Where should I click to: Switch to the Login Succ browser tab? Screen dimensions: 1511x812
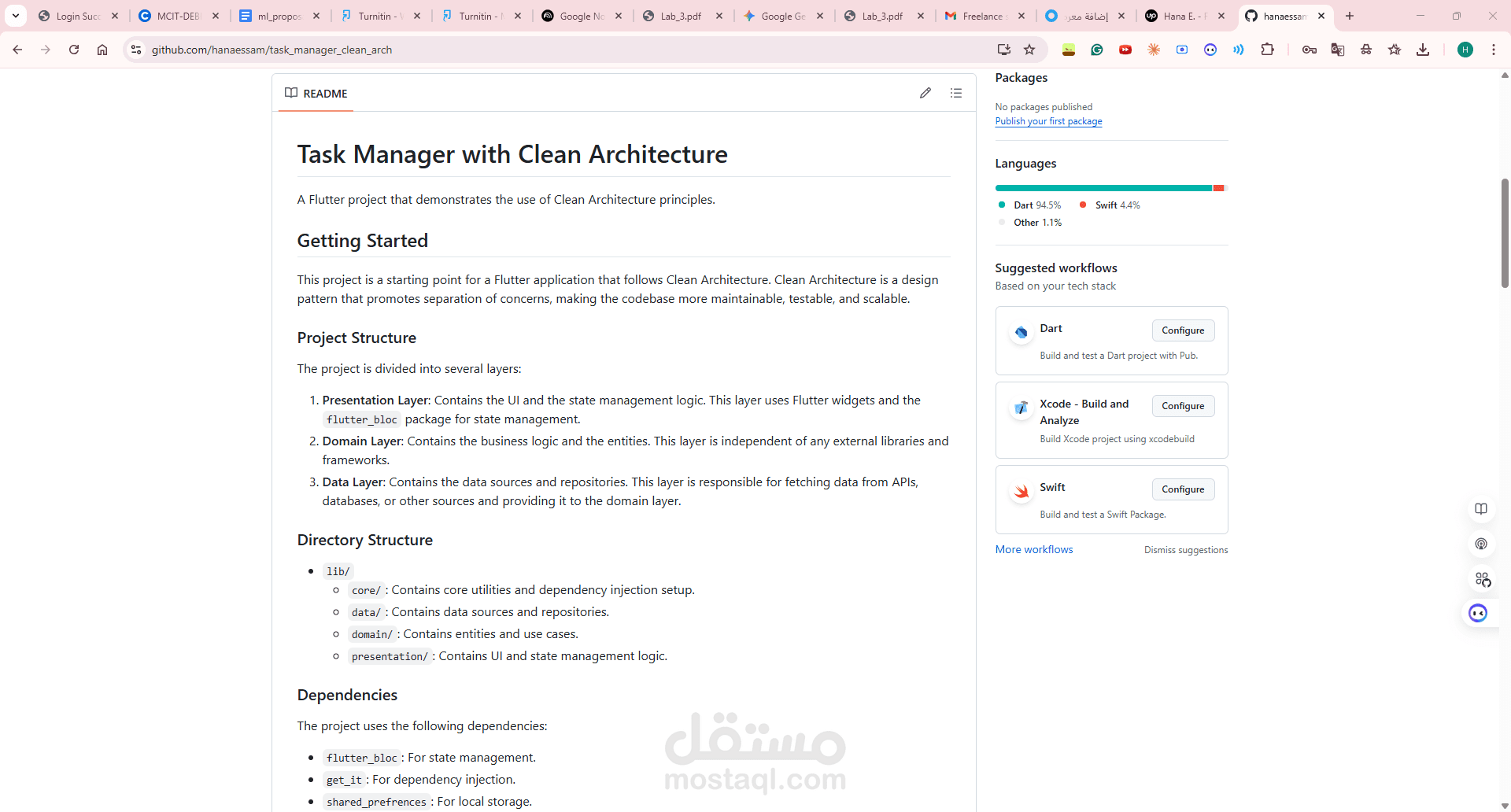[x=78, y=16]
